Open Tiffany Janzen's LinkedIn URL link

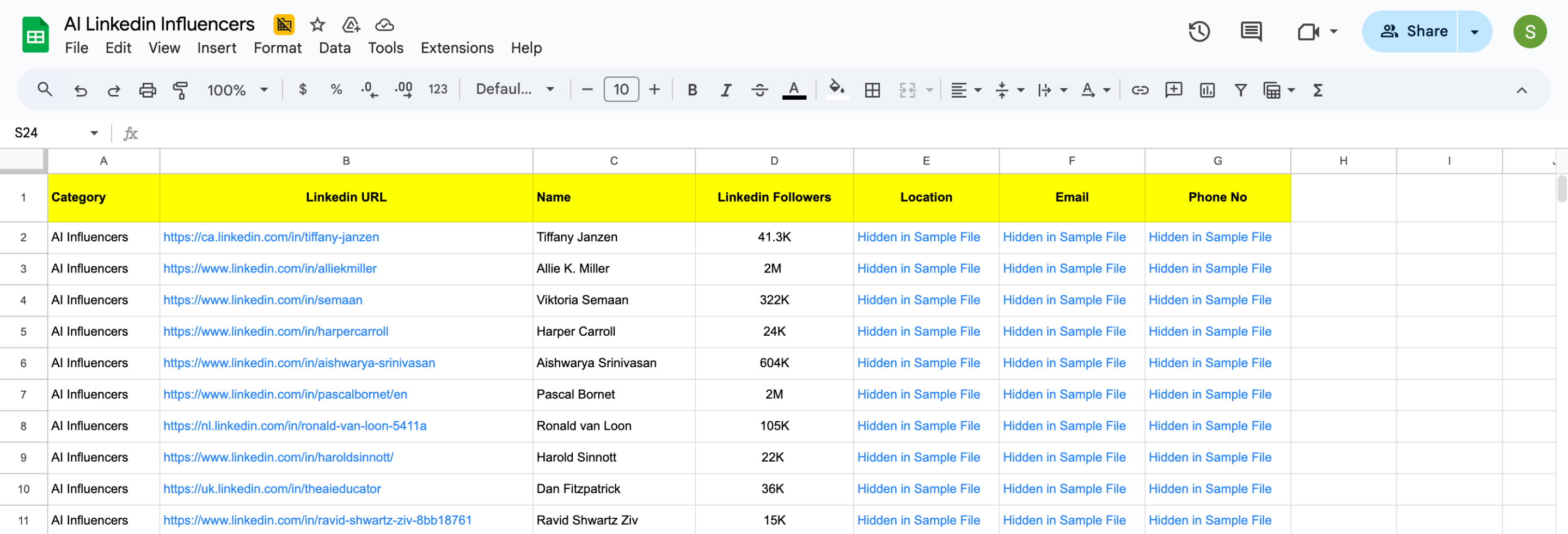coord(271,237)
